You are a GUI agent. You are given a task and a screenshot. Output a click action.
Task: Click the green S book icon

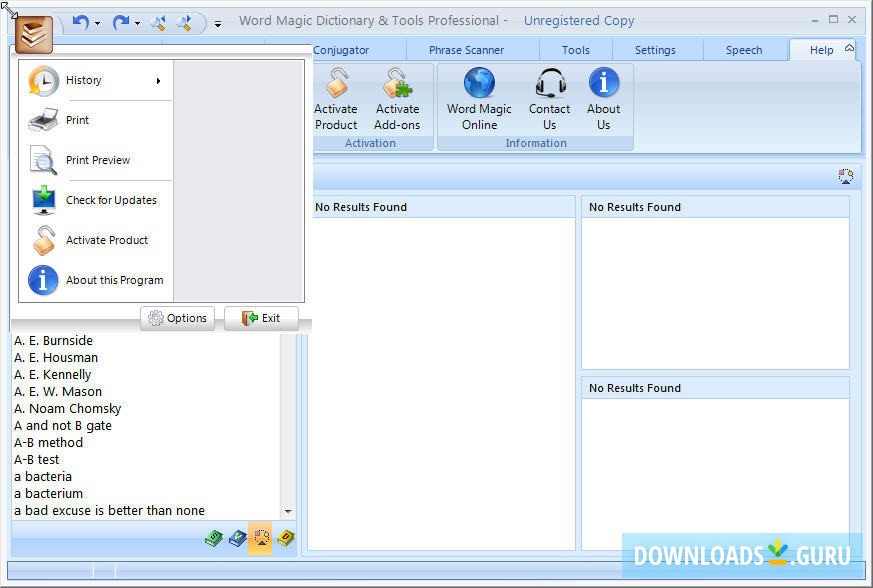(x=214, y=538)
